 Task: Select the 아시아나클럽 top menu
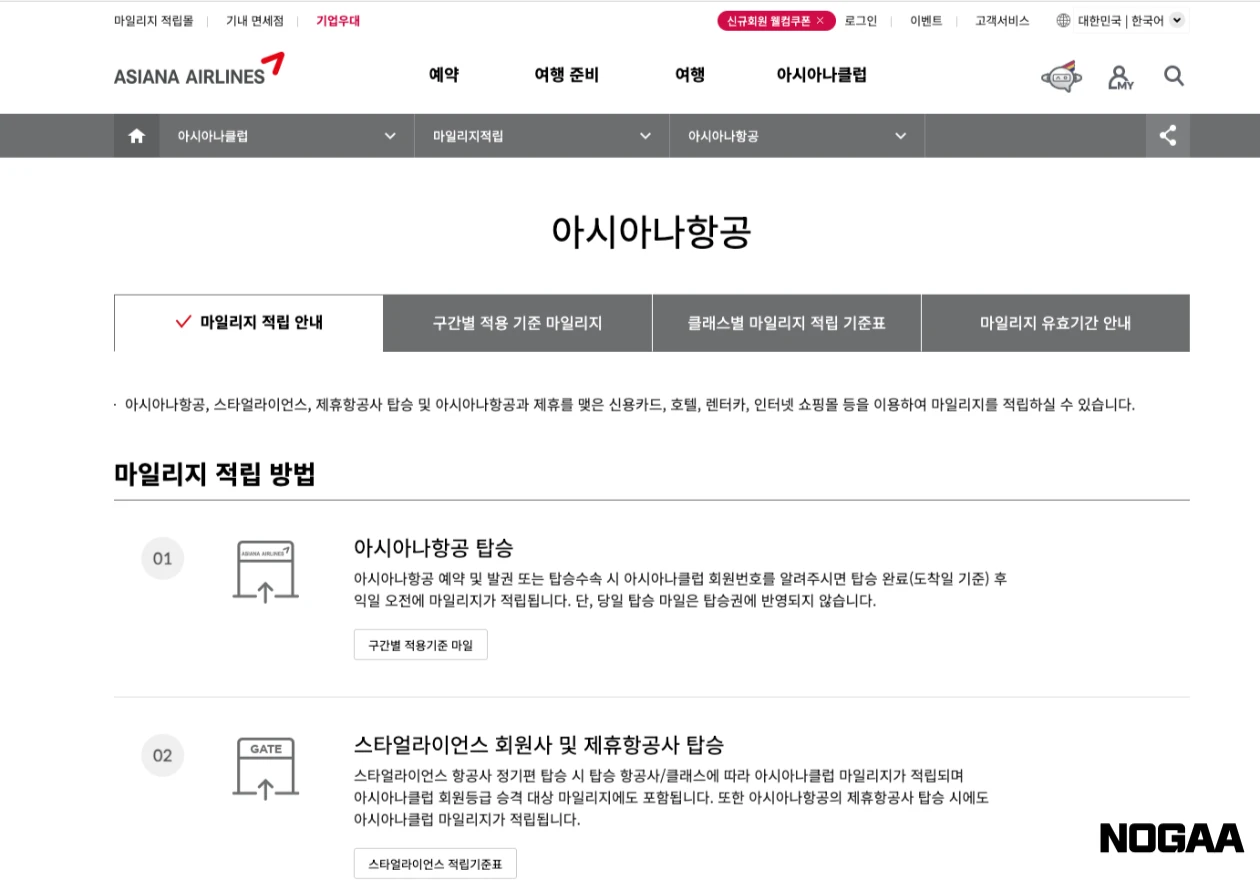pos(822,76)
